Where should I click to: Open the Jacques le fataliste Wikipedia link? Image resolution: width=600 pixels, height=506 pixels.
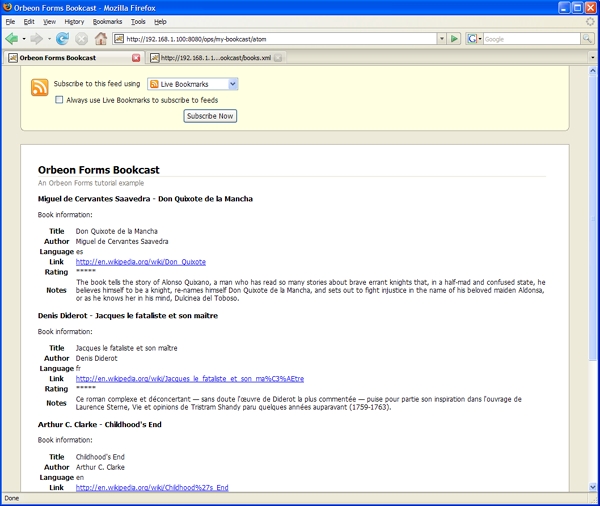pos(189,379)
